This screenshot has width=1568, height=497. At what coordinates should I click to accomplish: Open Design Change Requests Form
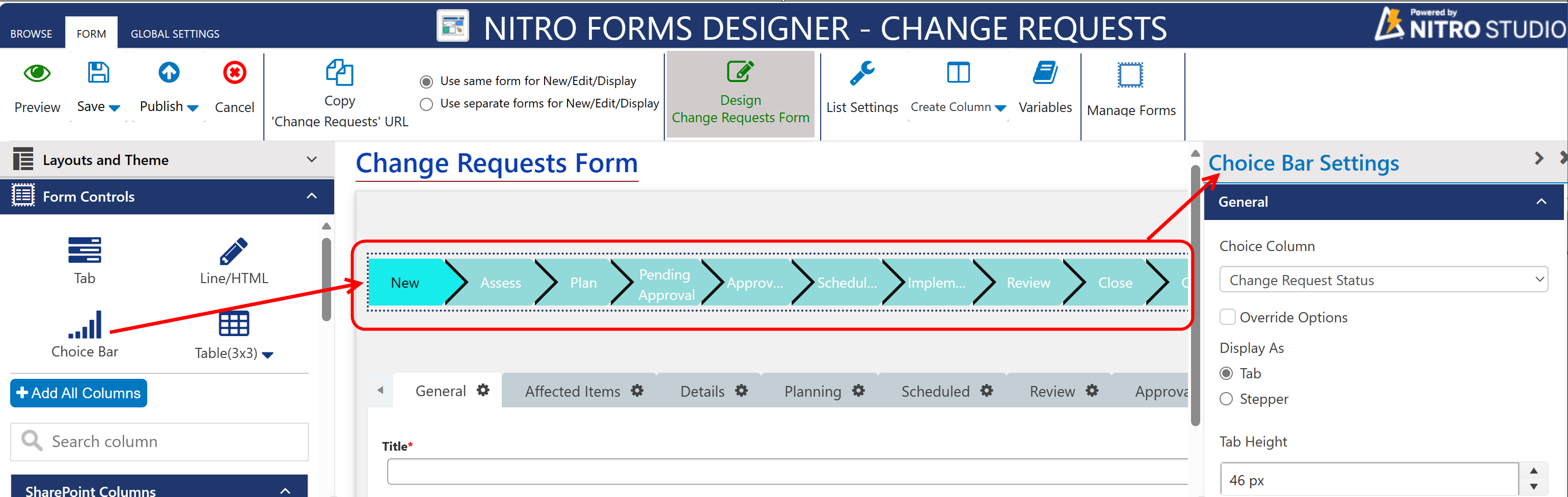point(740,94)
